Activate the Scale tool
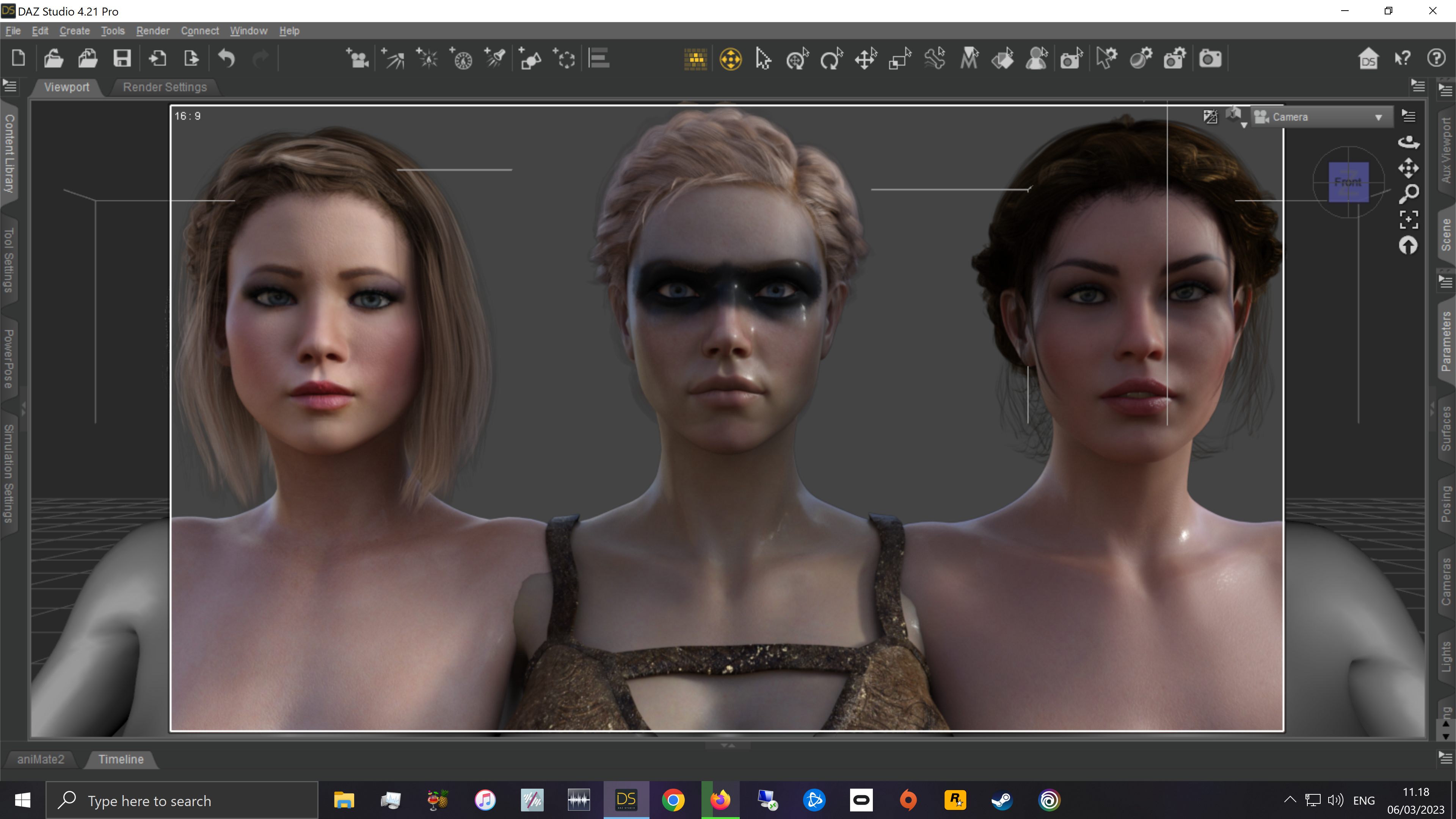This screenshot has width=1456, height=819. [900, 59]
